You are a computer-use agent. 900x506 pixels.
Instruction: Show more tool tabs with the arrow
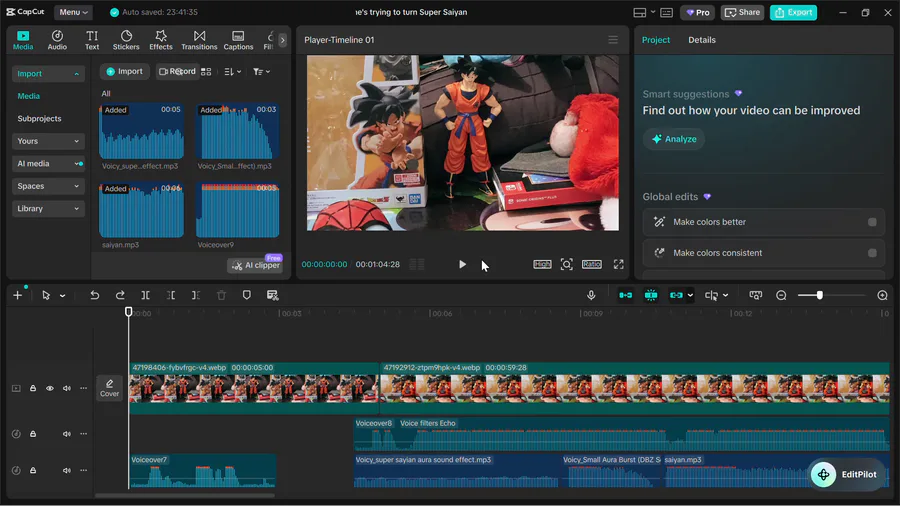pyautogui.click(x=282, y=40)
